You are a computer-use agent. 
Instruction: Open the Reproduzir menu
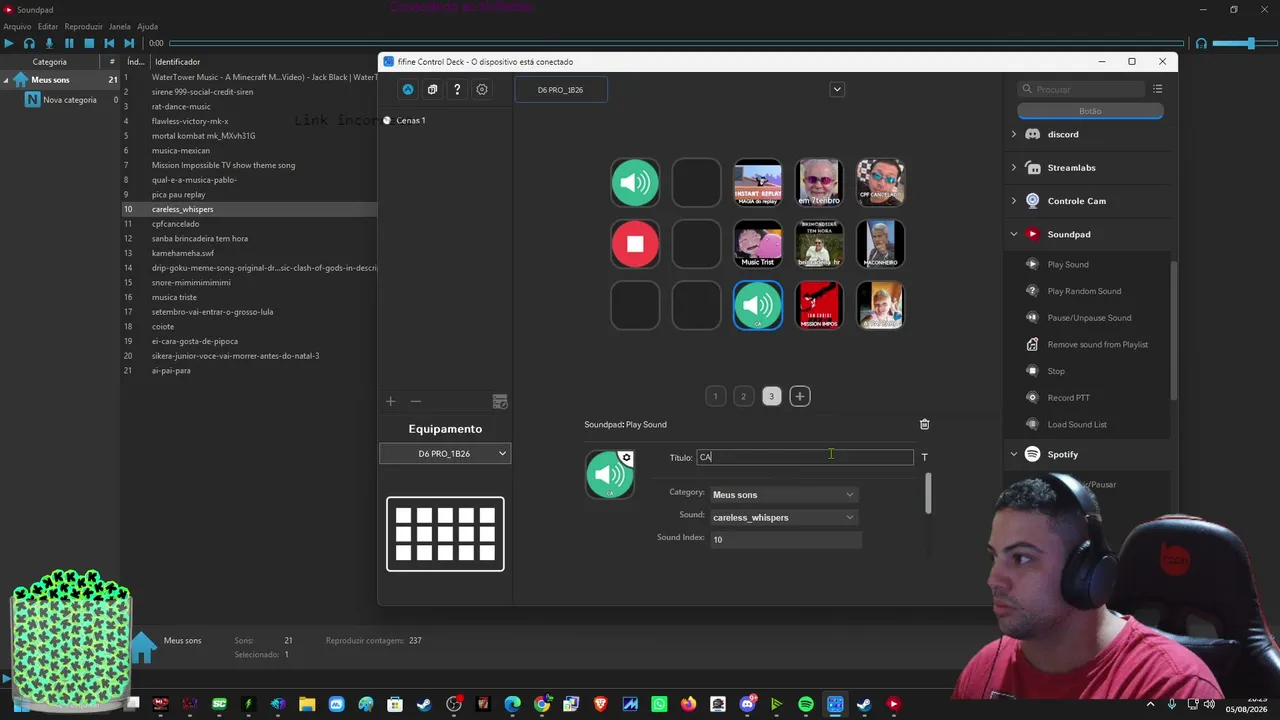(84, 26)
